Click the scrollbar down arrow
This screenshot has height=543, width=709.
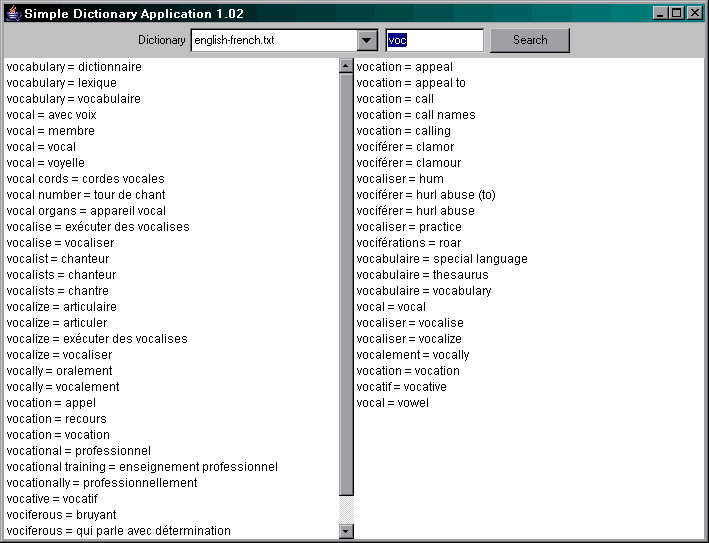pos(346,531)
